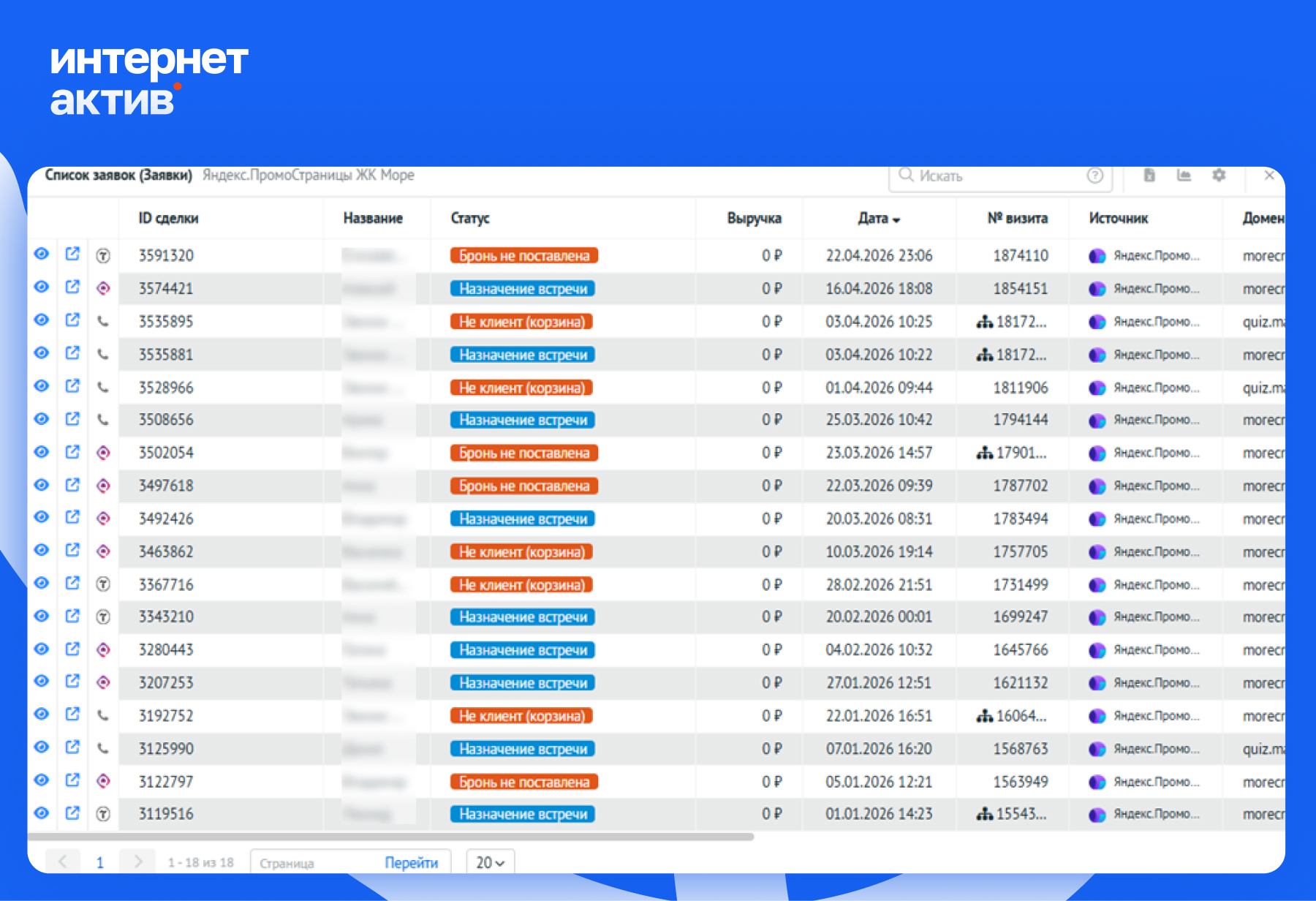Go to the next page arrow
Viewport: 1316px width, 901px height.
[x=137, y=862]
